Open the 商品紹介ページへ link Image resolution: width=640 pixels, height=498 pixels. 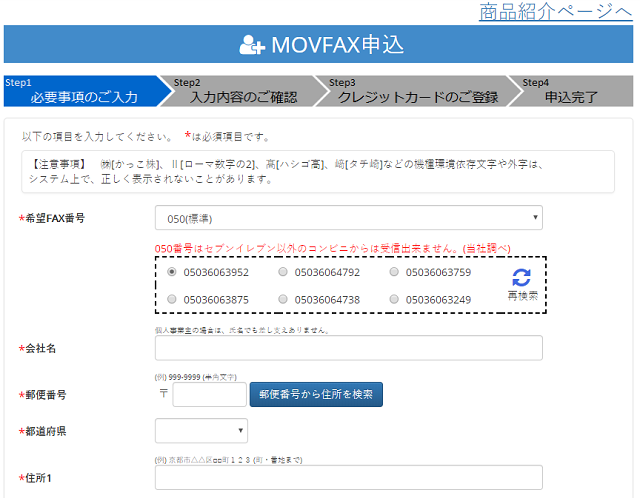(x=555, y=12)
